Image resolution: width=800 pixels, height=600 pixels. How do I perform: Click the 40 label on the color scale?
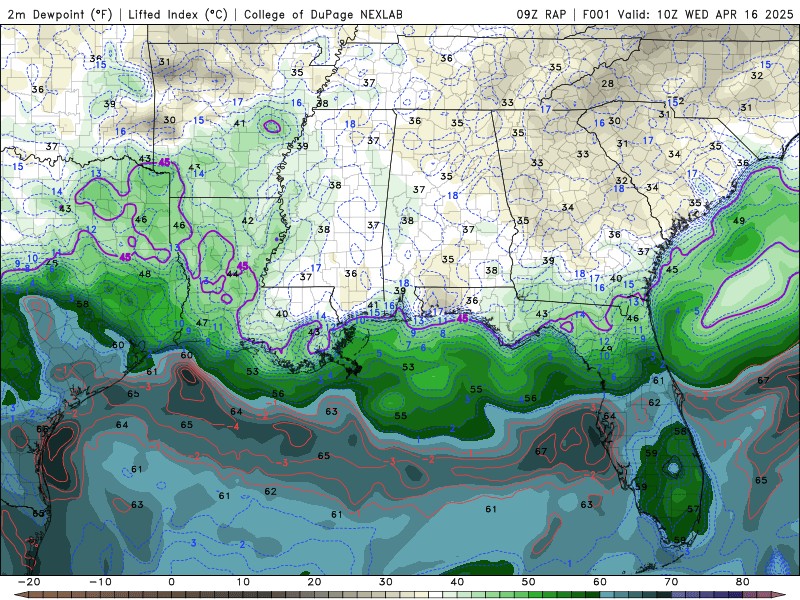click(x=457, y=582)
